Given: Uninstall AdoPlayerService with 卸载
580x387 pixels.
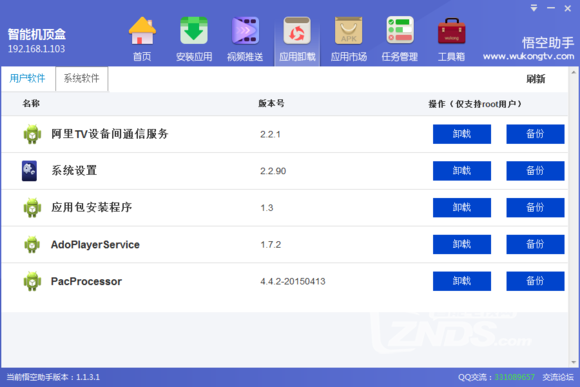Looking at the screenshot, I should (x=462, y=244).
